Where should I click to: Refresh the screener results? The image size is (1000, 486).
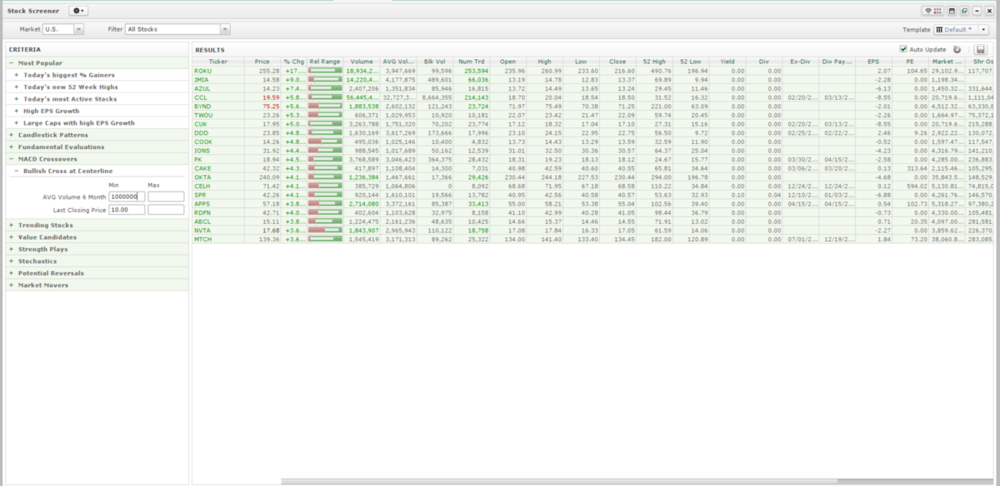click(x=957, y=49)
